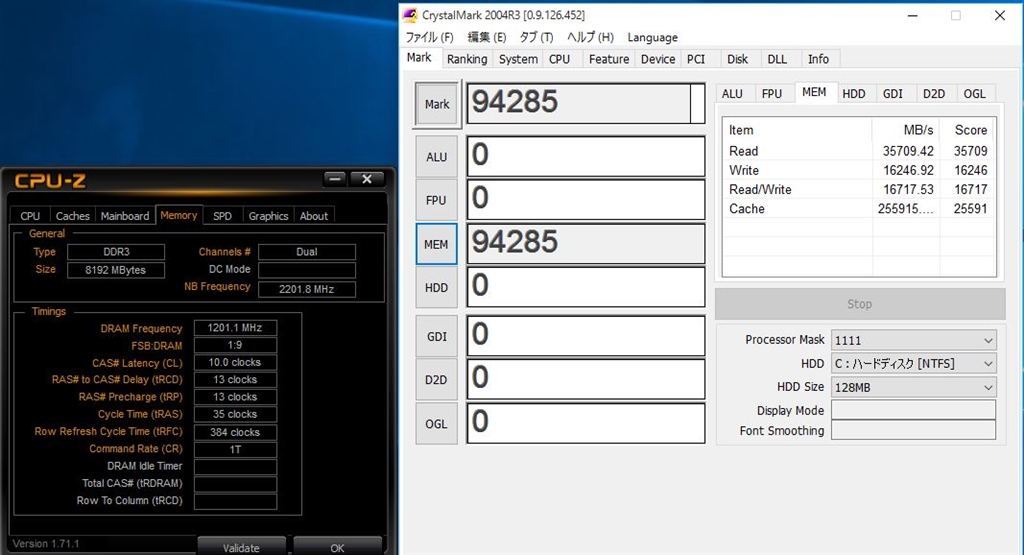Click the Score column header

coord(968,130)
